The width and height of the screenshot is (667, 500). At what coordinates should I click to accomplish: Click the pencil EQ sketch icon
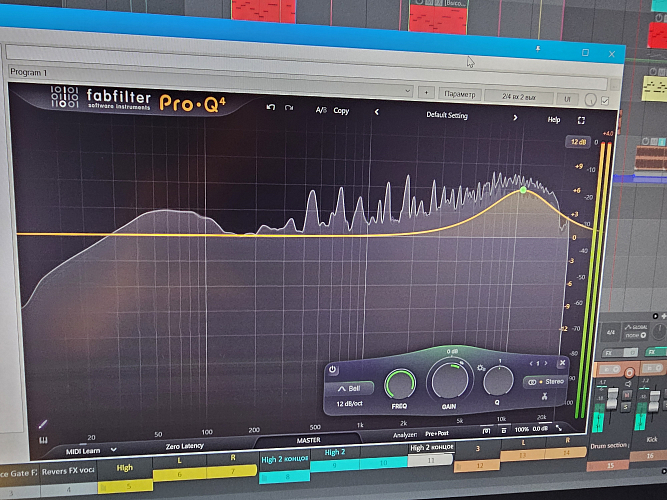click(42, 424)
